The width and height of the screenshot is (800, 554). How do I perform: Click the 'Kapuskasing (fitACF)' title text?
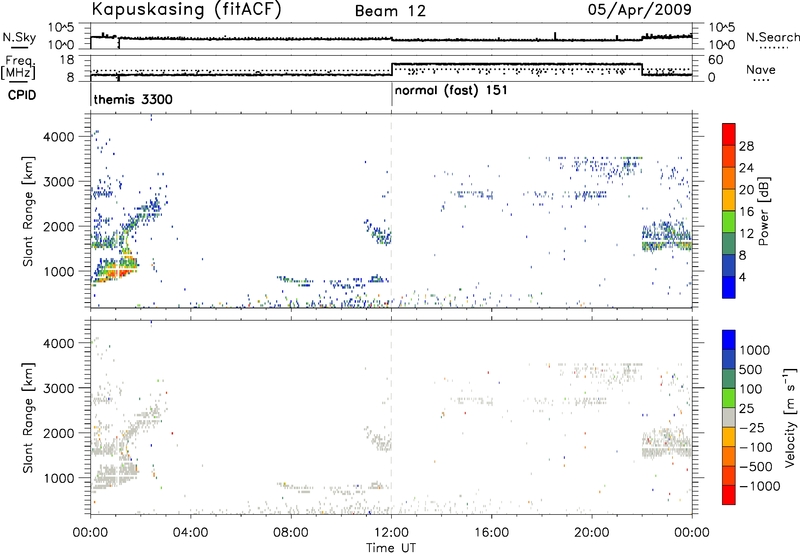click(x=186, y=10)
